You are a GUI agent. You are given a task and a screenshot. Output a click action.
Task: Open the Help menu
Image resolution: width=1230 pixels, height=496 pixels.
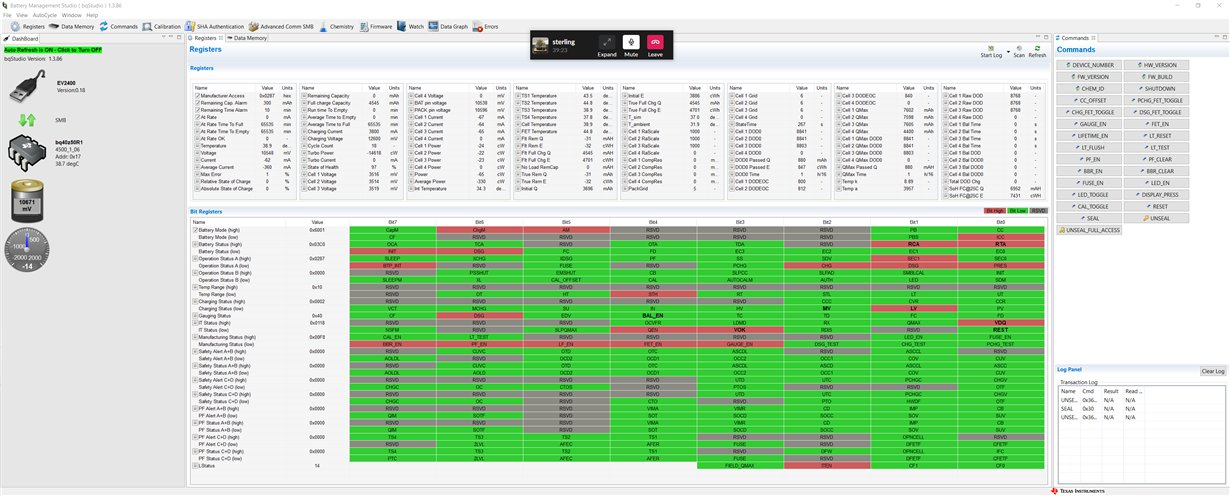[x=92, y=15]
